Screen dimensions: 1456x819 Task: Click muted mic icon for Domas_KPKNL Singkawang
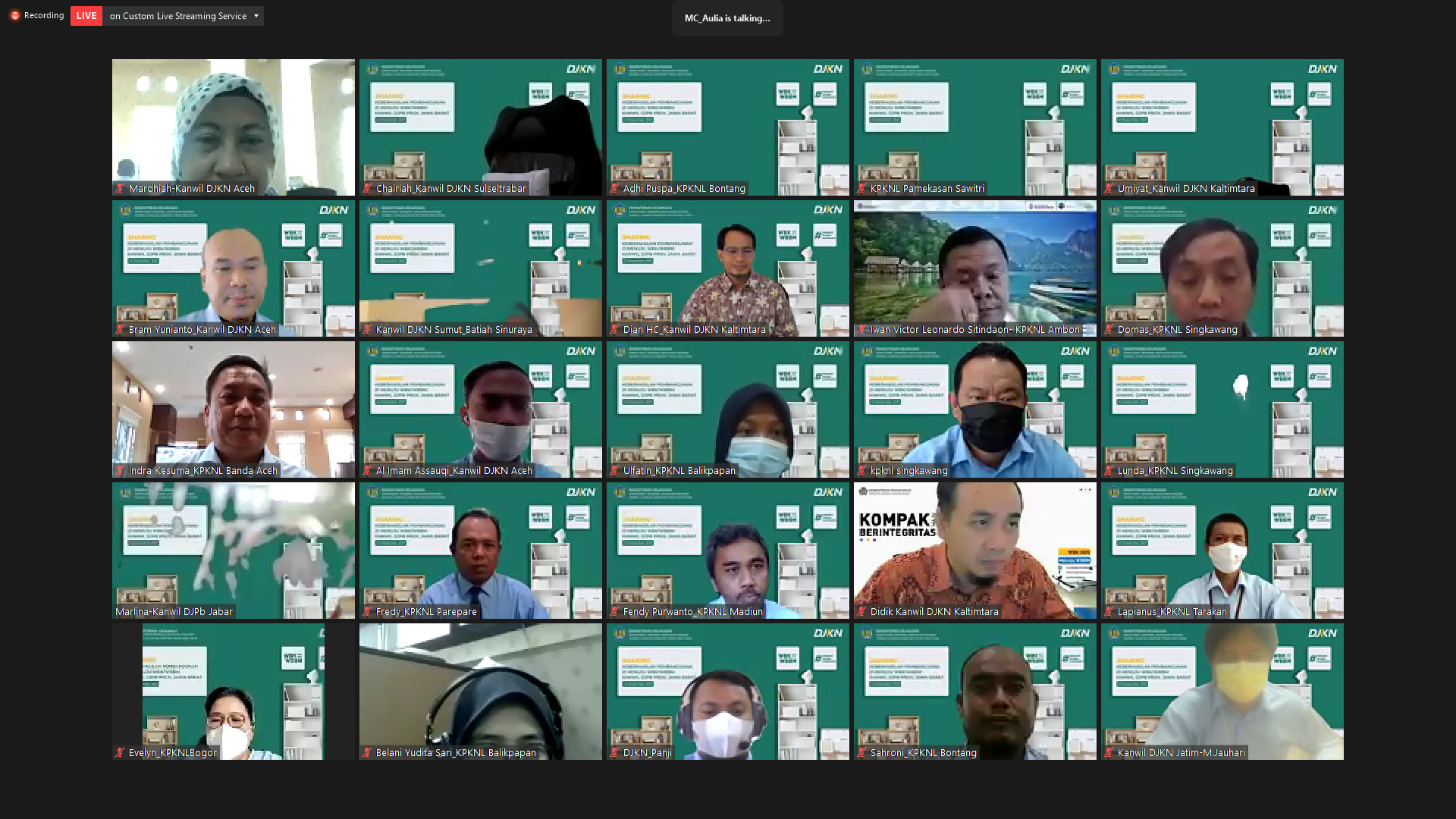click(1109, 330)
